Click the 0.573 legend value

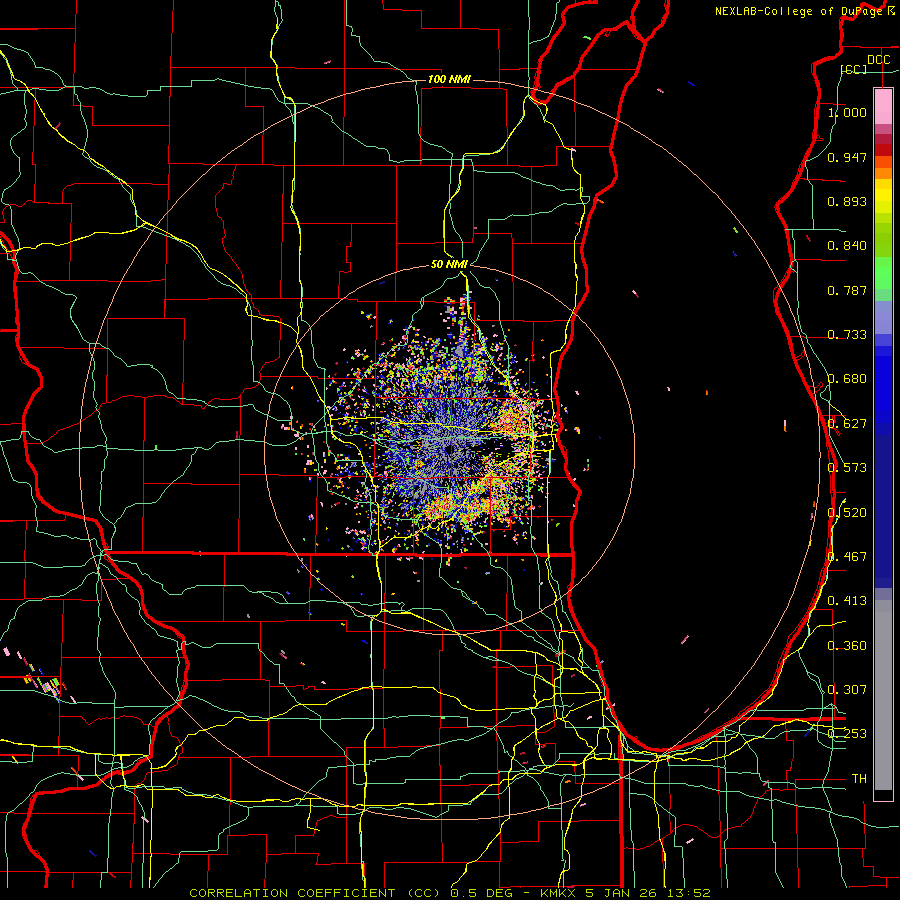(x=847, y=468)
